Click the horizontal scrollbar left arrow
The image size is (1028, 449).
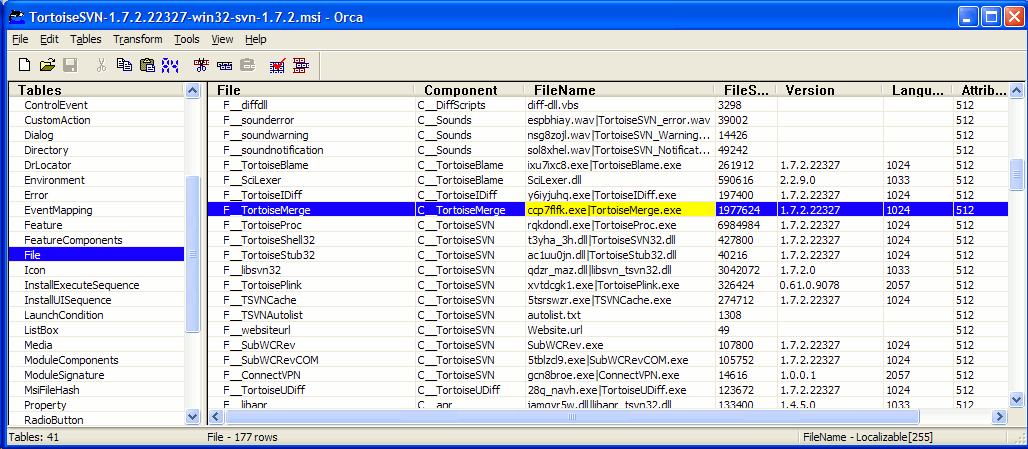[x=216, y=416]
